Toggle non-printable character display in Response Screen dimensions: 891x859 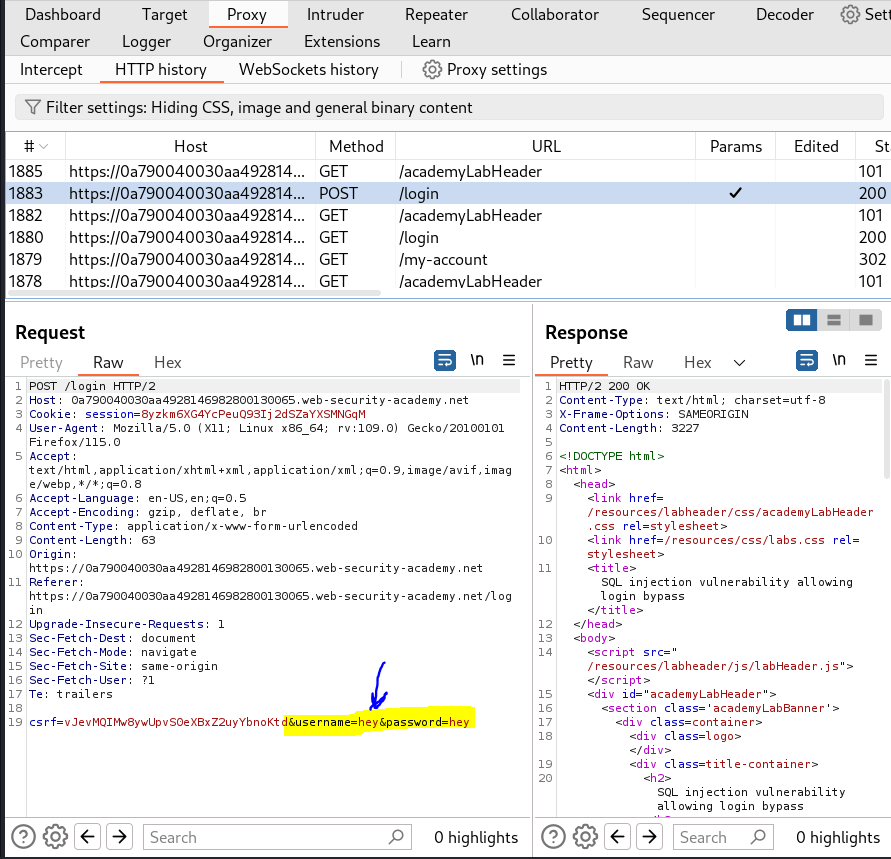tap(840, 362)
